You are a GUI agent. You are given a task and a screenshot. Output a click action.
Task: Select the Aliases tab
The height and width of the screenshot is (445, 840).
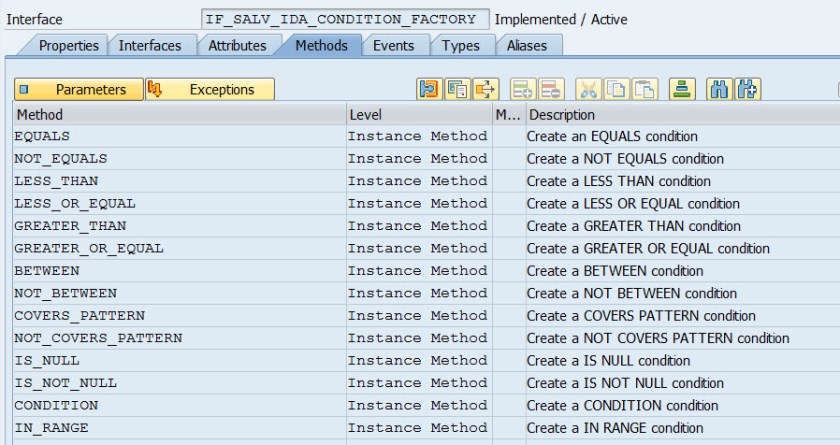(526, 45)
